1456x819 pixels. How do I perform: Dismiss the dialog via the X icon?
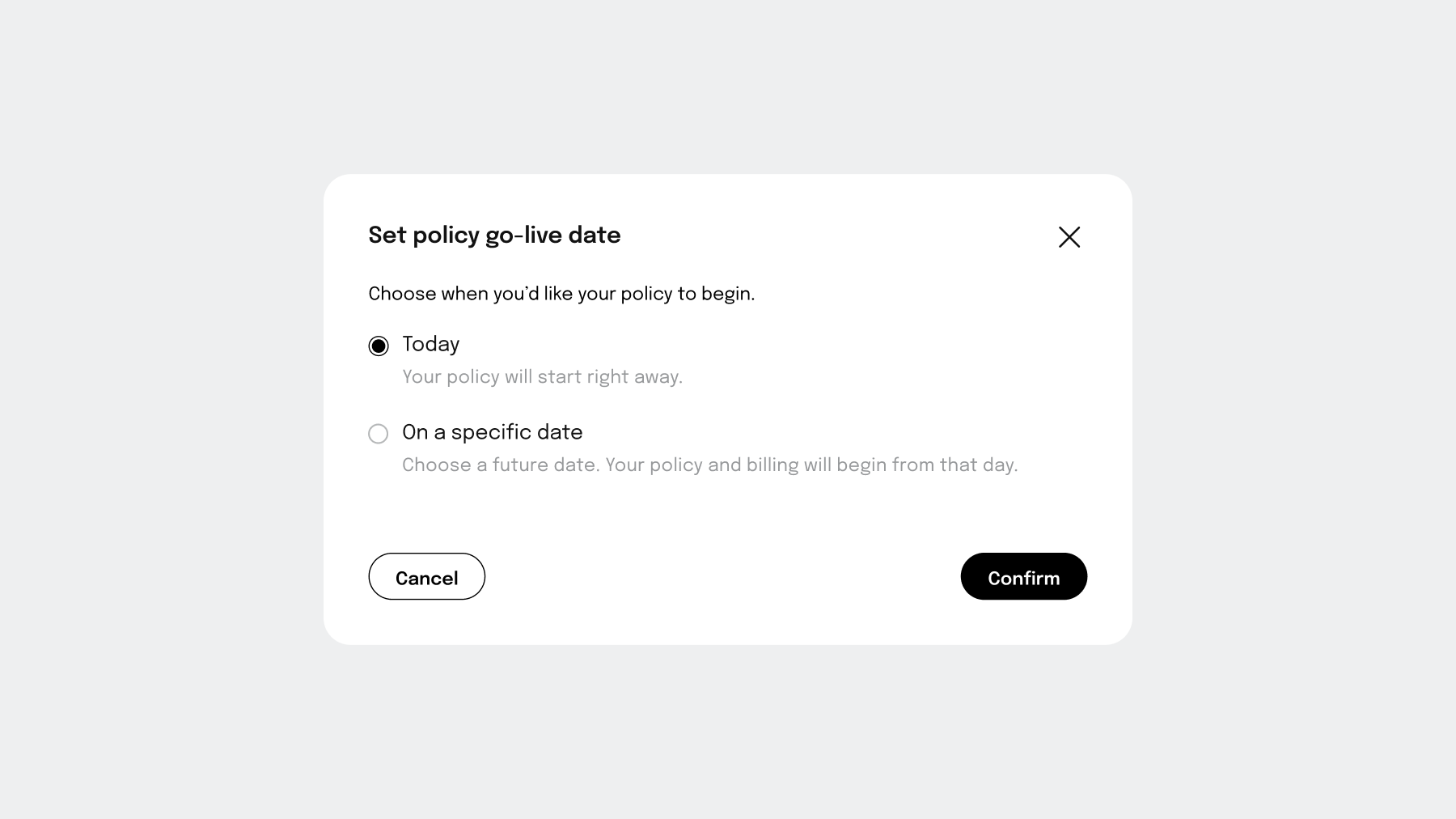(1069, 237)
